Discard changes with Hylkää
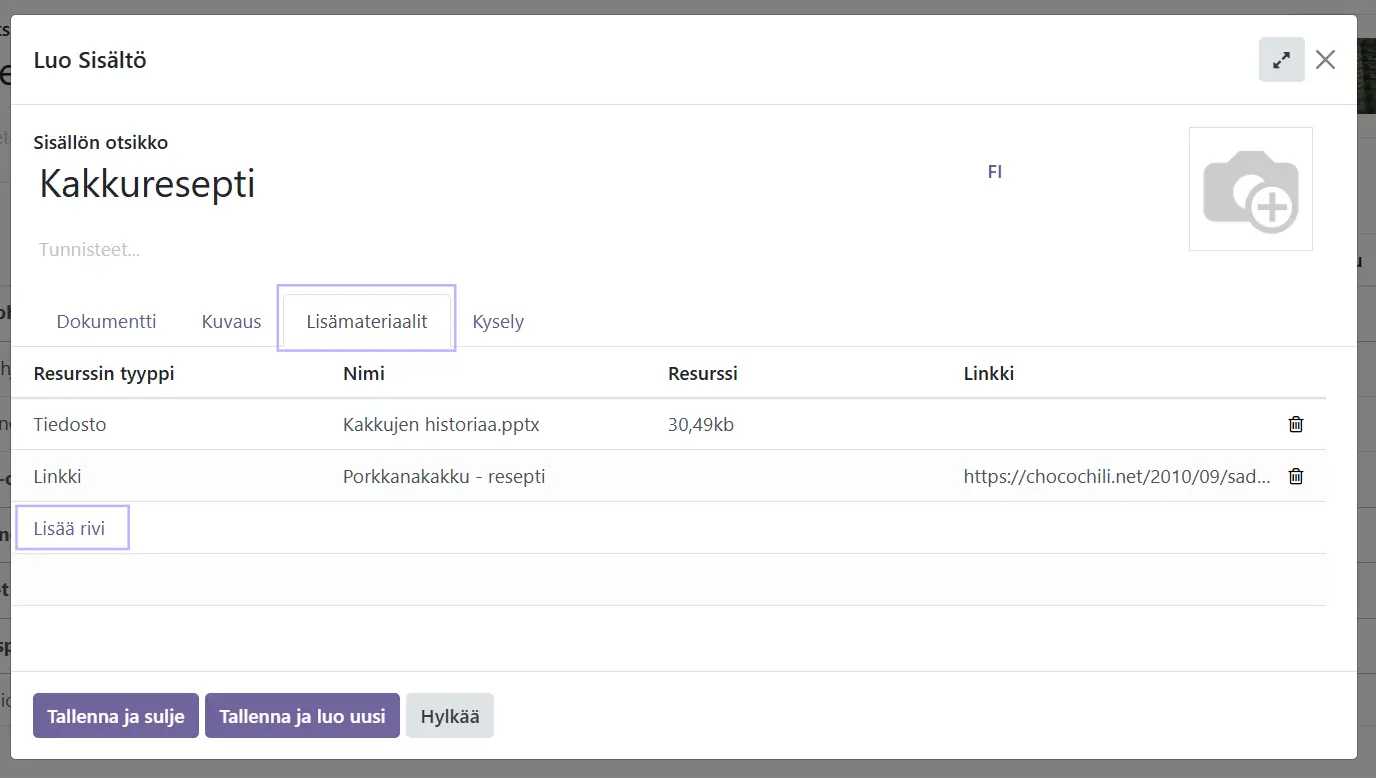This screenshot has width=1376, height=778. click(449, 716)
